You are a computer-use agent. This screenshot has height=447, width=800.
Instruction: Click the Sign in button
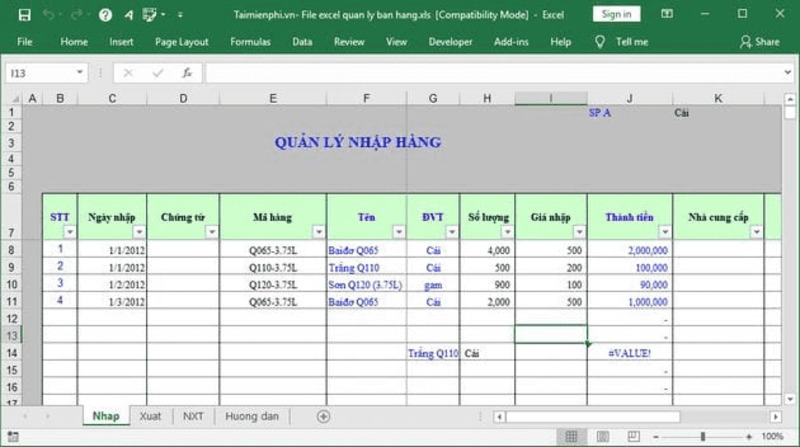coord(616,14)
